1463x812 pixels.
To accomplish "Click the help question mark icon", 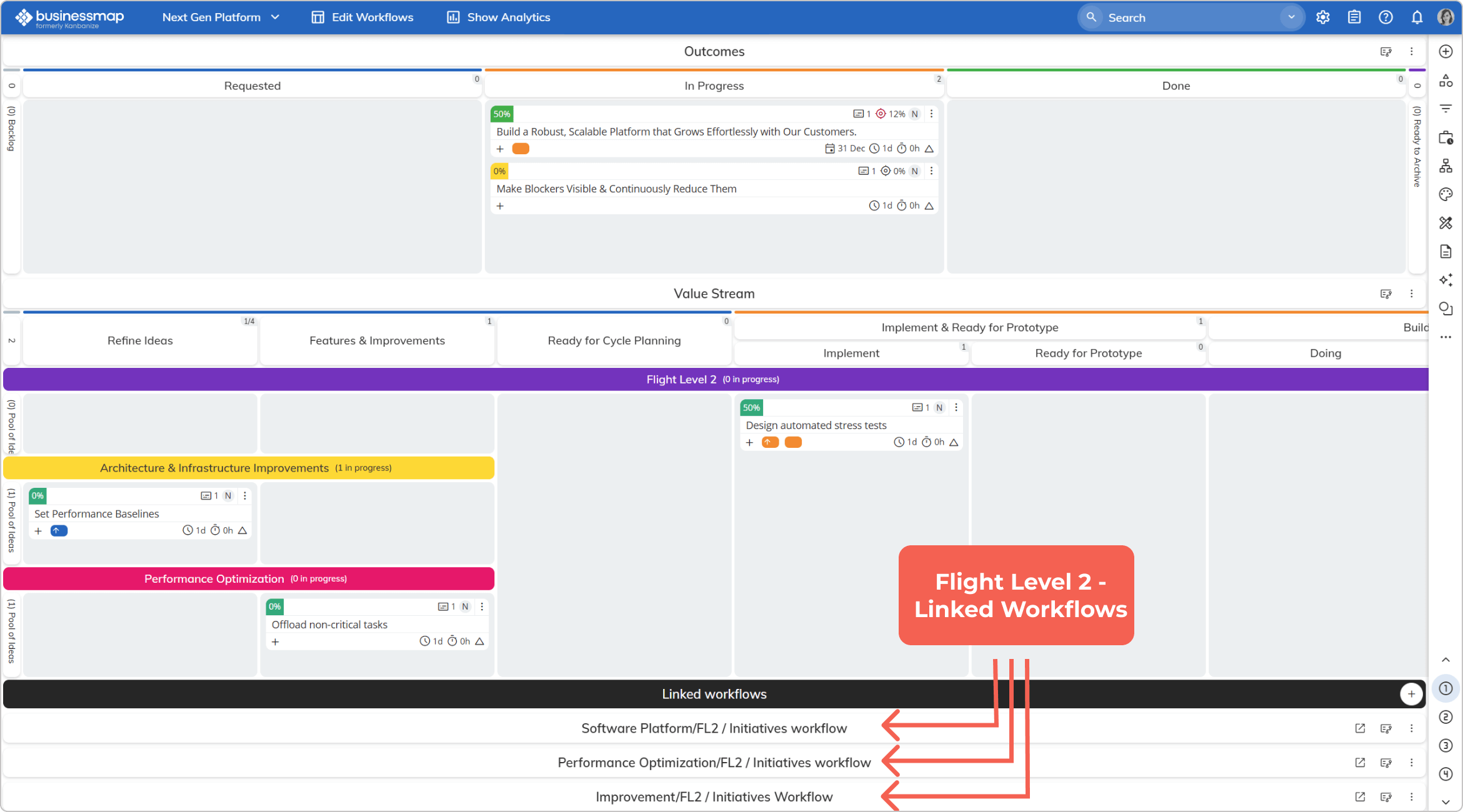I will pos(1386,17).
